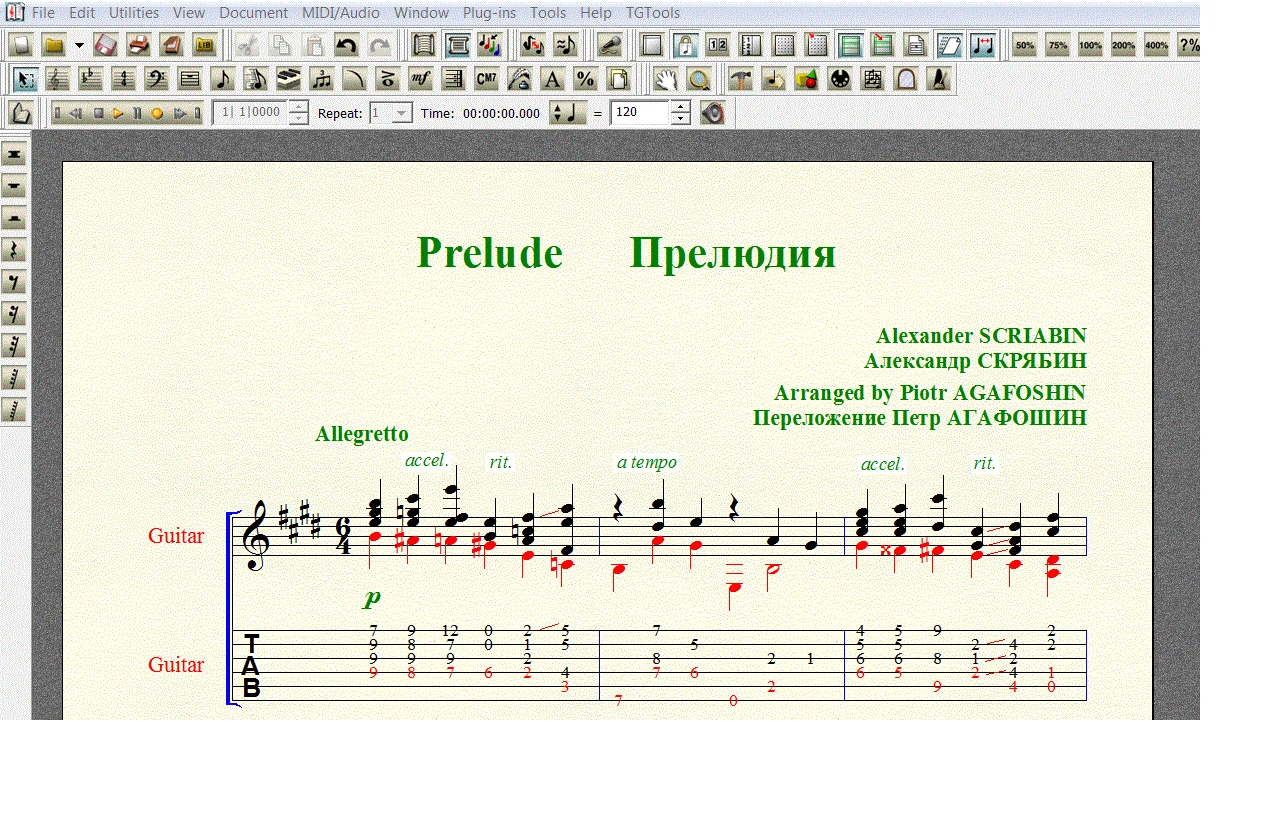
Task: Activate the Chord tool labeled CM7
Action: click(486, 79)
